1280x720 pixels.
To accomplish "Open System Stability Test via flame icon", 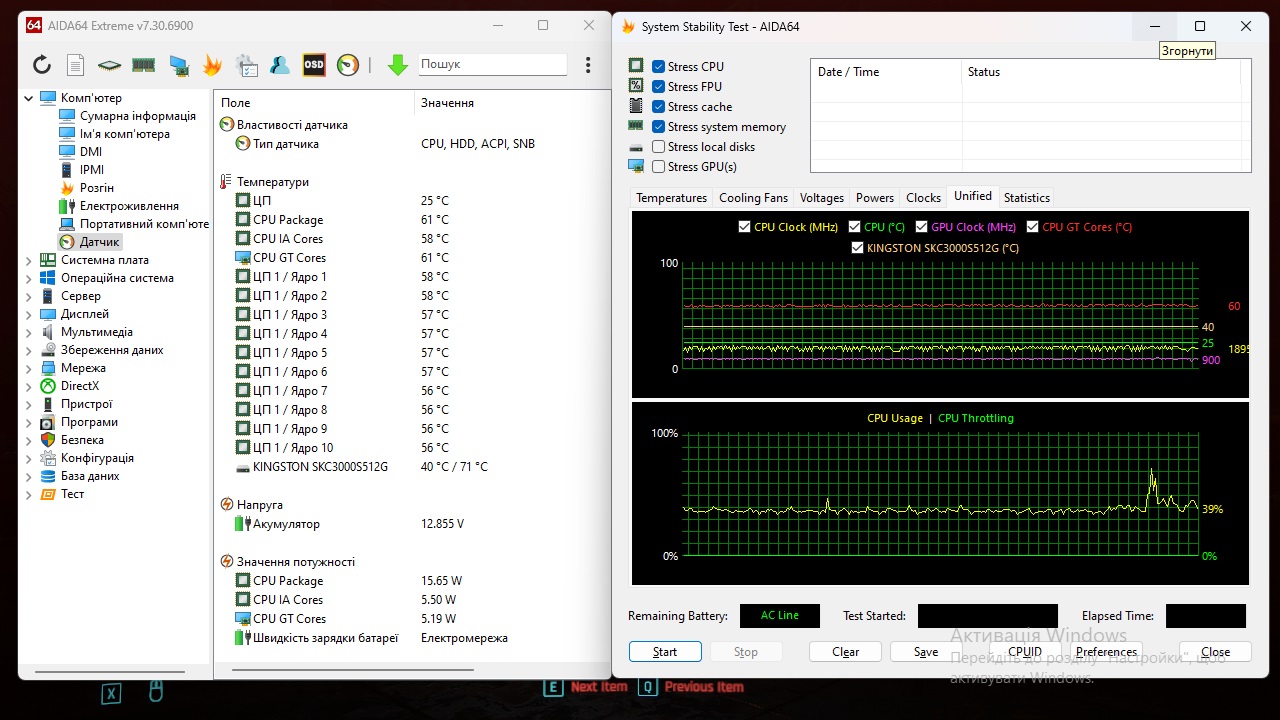I will point(212,65).
